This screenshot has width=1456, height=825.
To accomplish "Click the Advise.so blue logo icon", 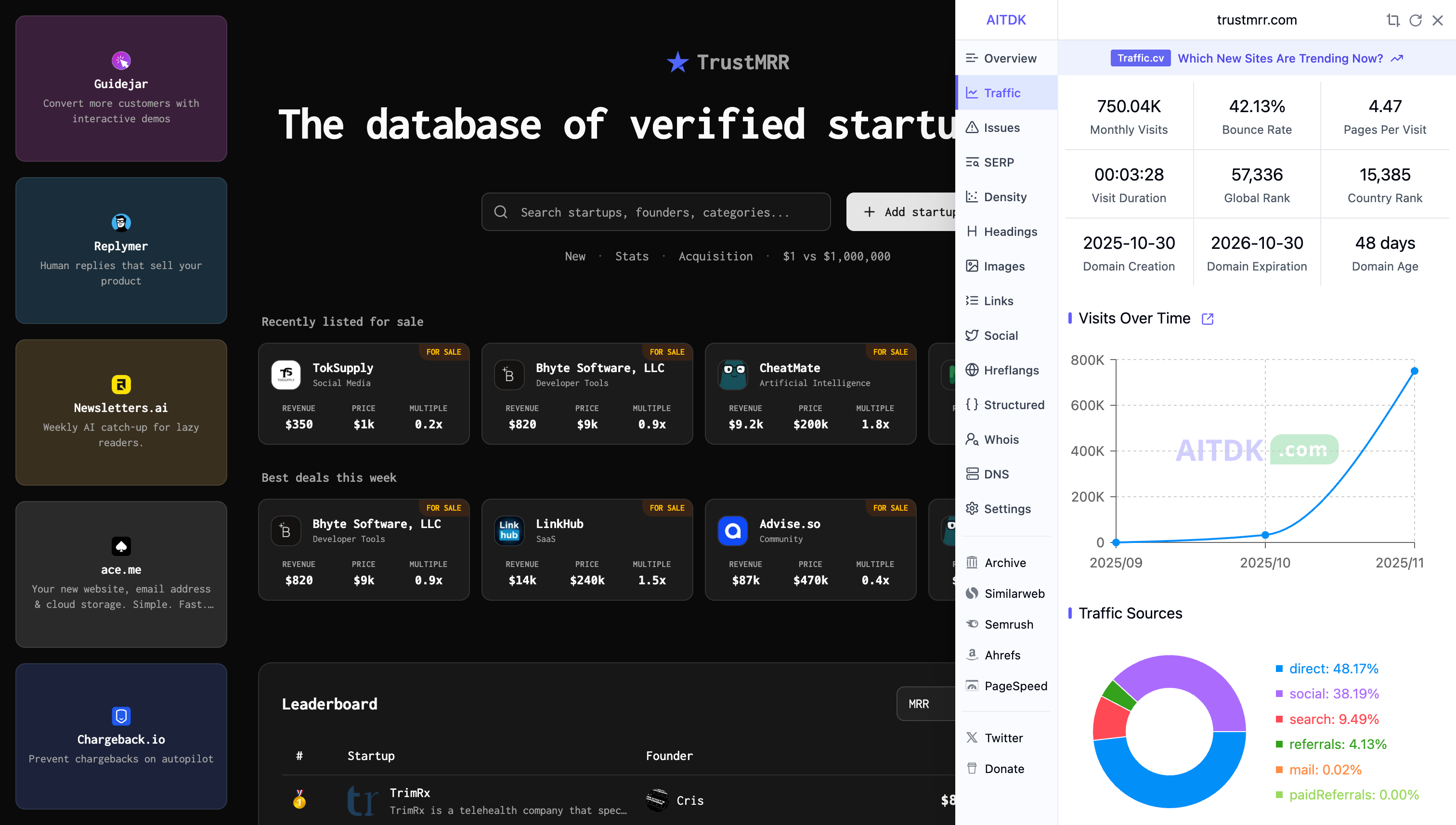I will point(732,530).
